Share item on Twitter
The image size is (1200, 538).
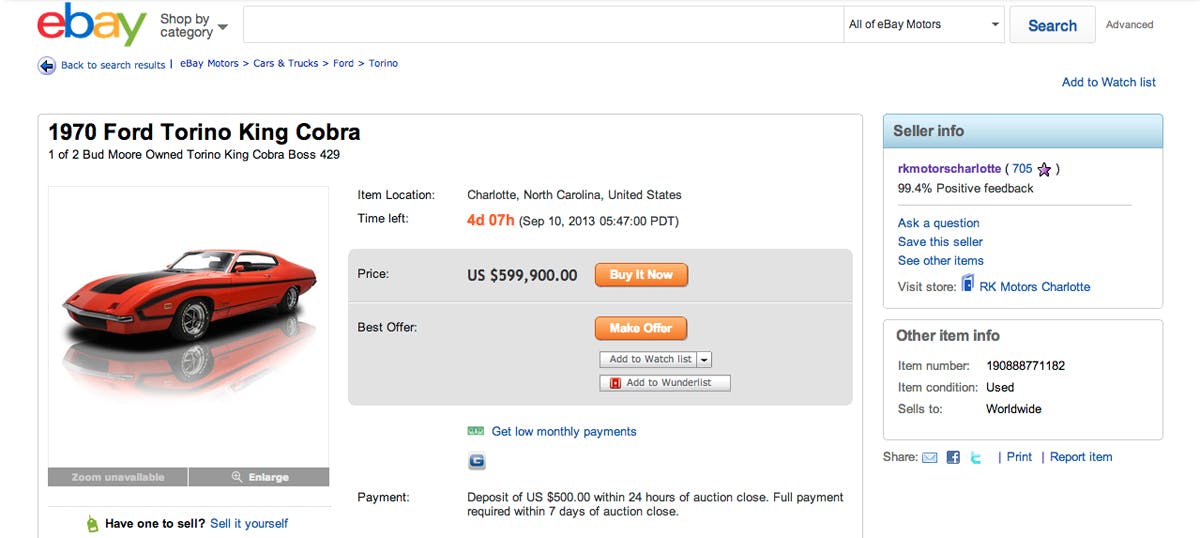point(976,458)
